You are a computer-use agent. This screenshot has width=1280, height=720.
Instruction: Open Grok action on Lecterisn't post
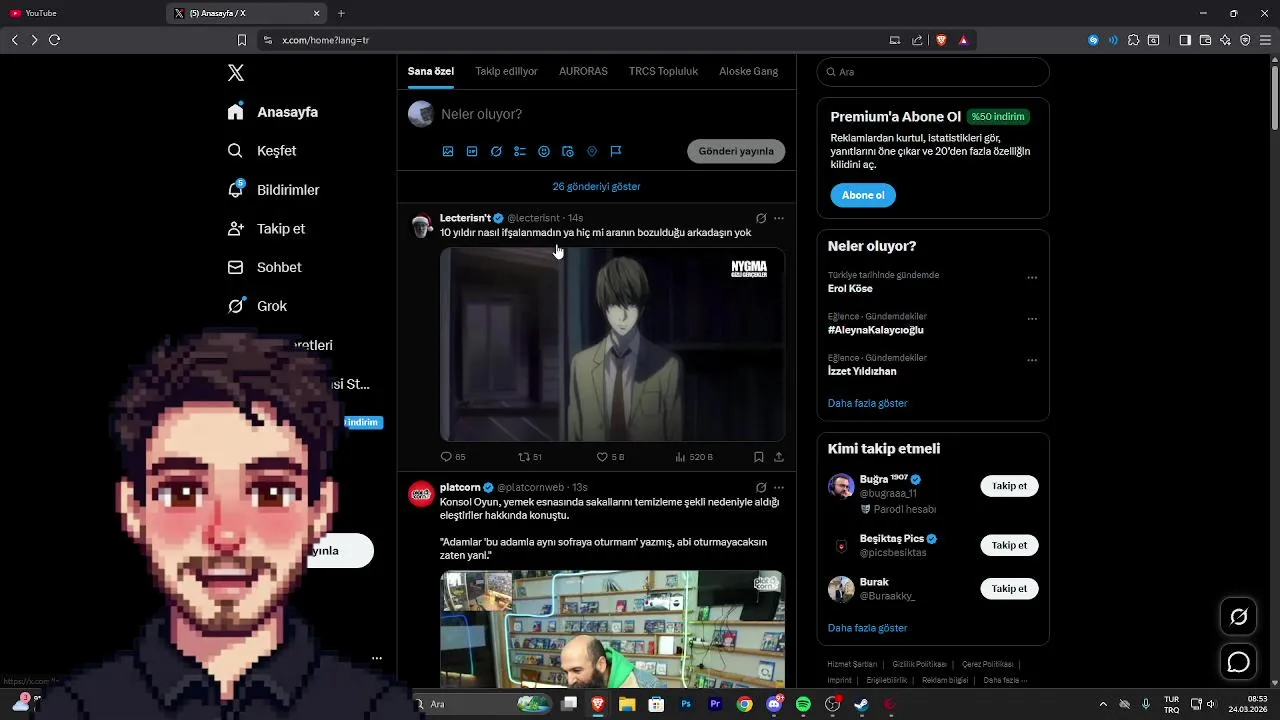coord(761,218)
